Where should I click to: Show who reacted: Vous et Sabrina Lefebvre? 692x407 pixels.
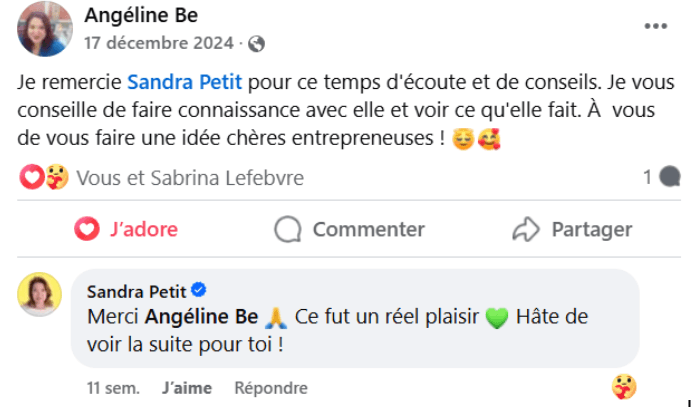click(x=190, y=178)
